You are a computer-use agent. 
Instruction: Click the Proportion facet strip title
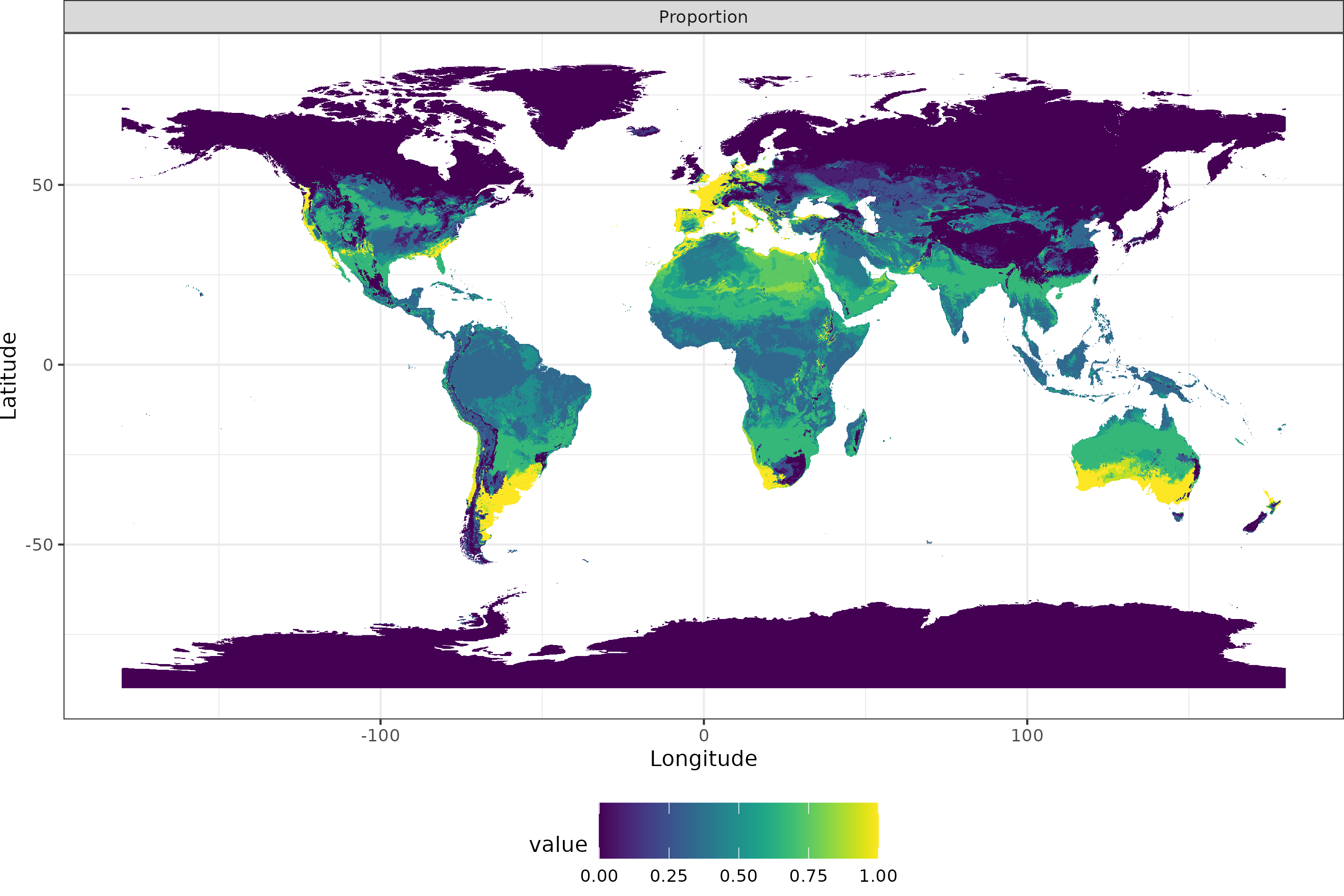703,17
